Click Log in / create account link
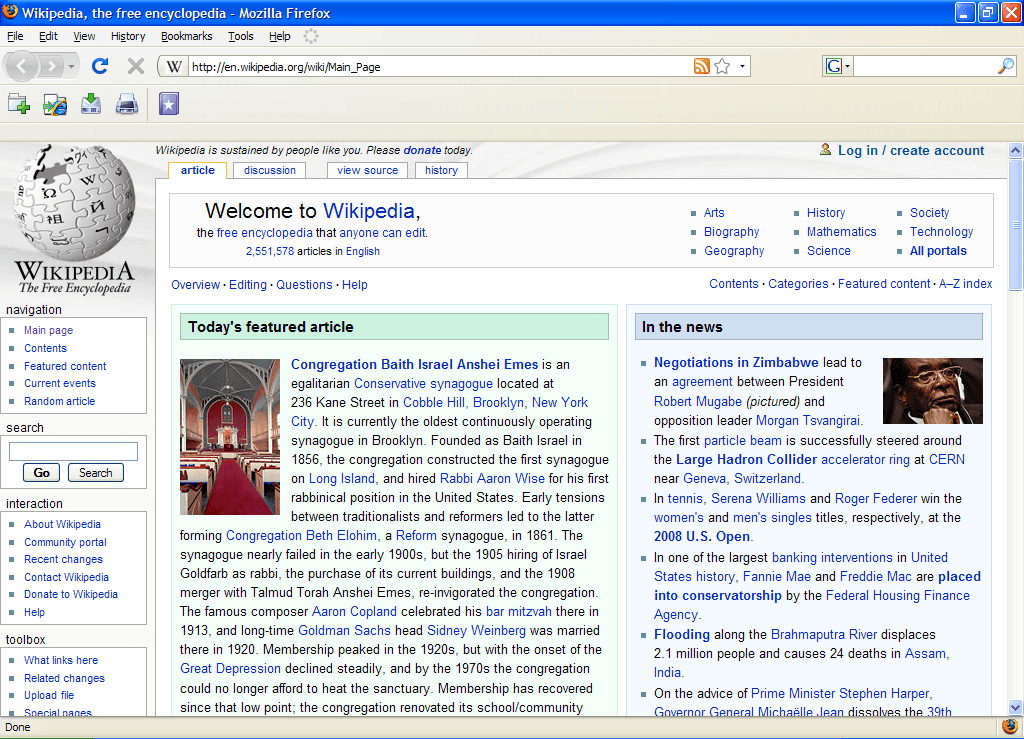1024x739 pixels. point(911,151)
